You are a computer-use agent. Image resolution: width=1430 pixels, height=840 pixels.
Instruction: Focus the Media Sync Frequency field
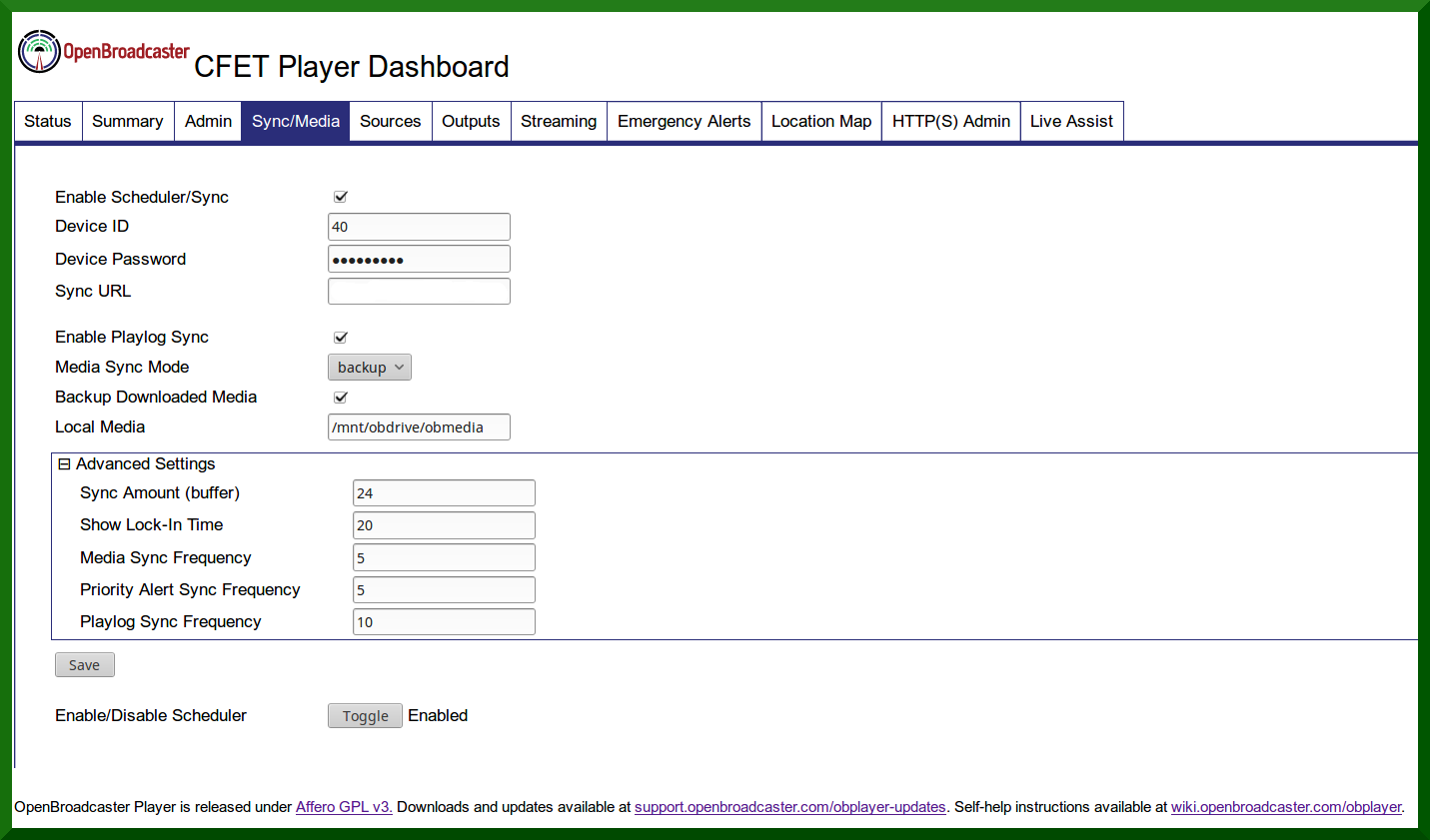tap(444, 557)
